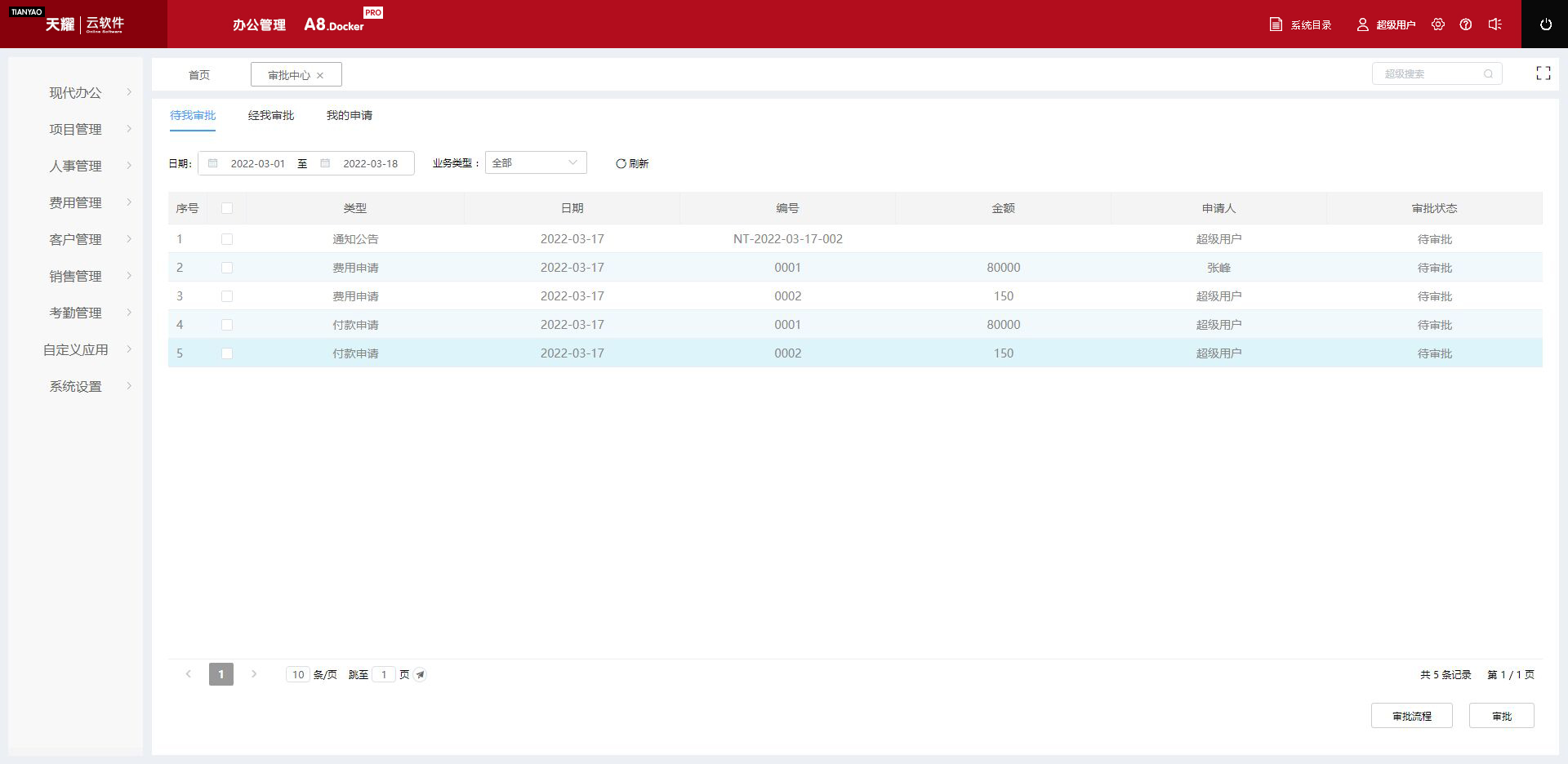Image resolution: width=1568 pixels, height=764 pixels.
Task: Click the help question mark icon
Action: [1466, 24]
